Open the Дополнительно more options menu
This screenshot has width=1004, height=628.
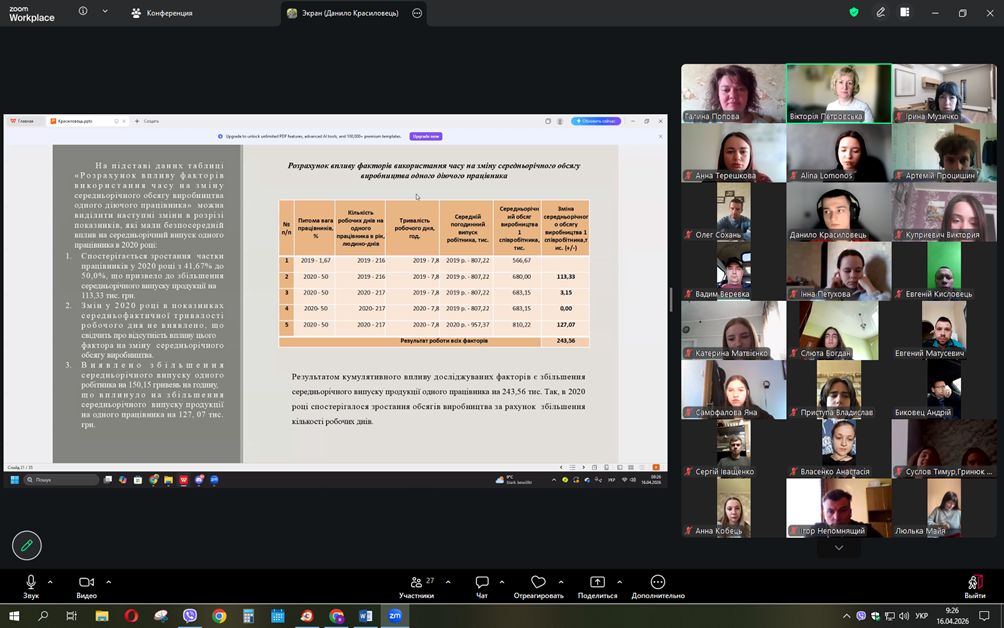click(657, 585)
